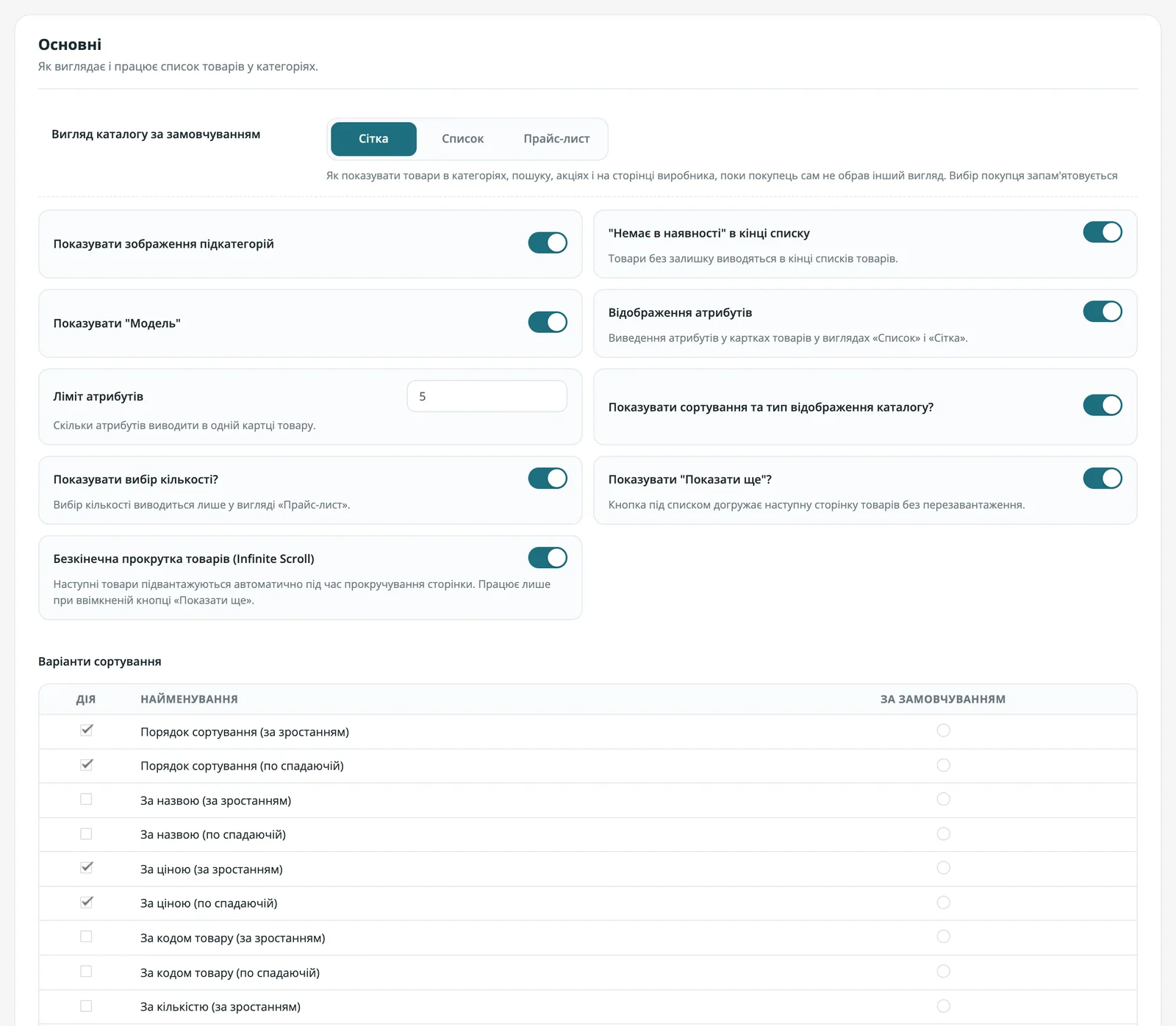Toggle "Немає в наявності" в кінці списку
Image resolution: width=1176 pixels, height=1026 pixels.
1102,232
